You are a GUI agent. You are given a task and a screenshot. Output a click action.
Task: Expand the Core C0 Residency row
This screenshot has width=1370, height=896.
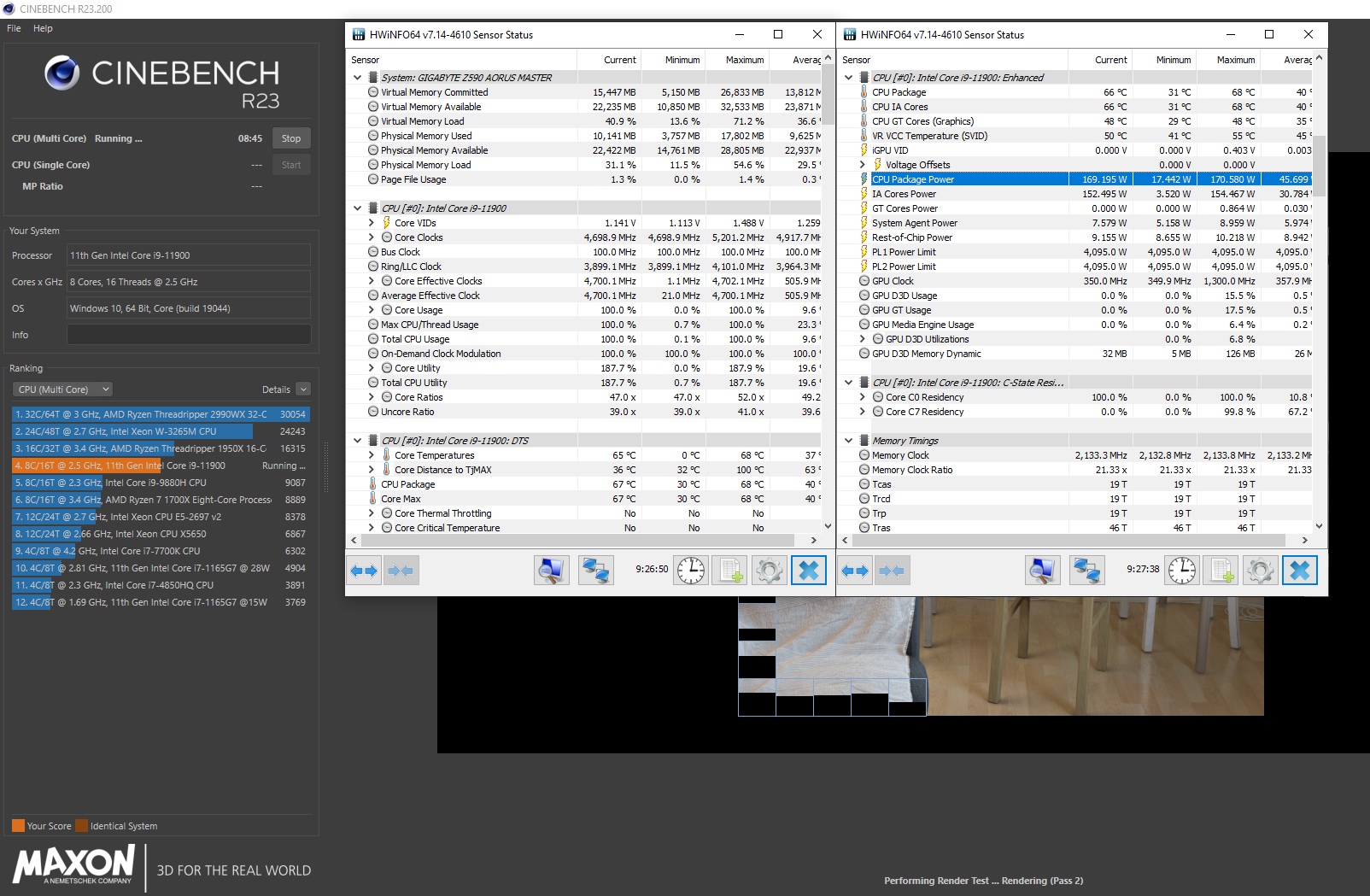pyautogui.click(x=863, y=397)
